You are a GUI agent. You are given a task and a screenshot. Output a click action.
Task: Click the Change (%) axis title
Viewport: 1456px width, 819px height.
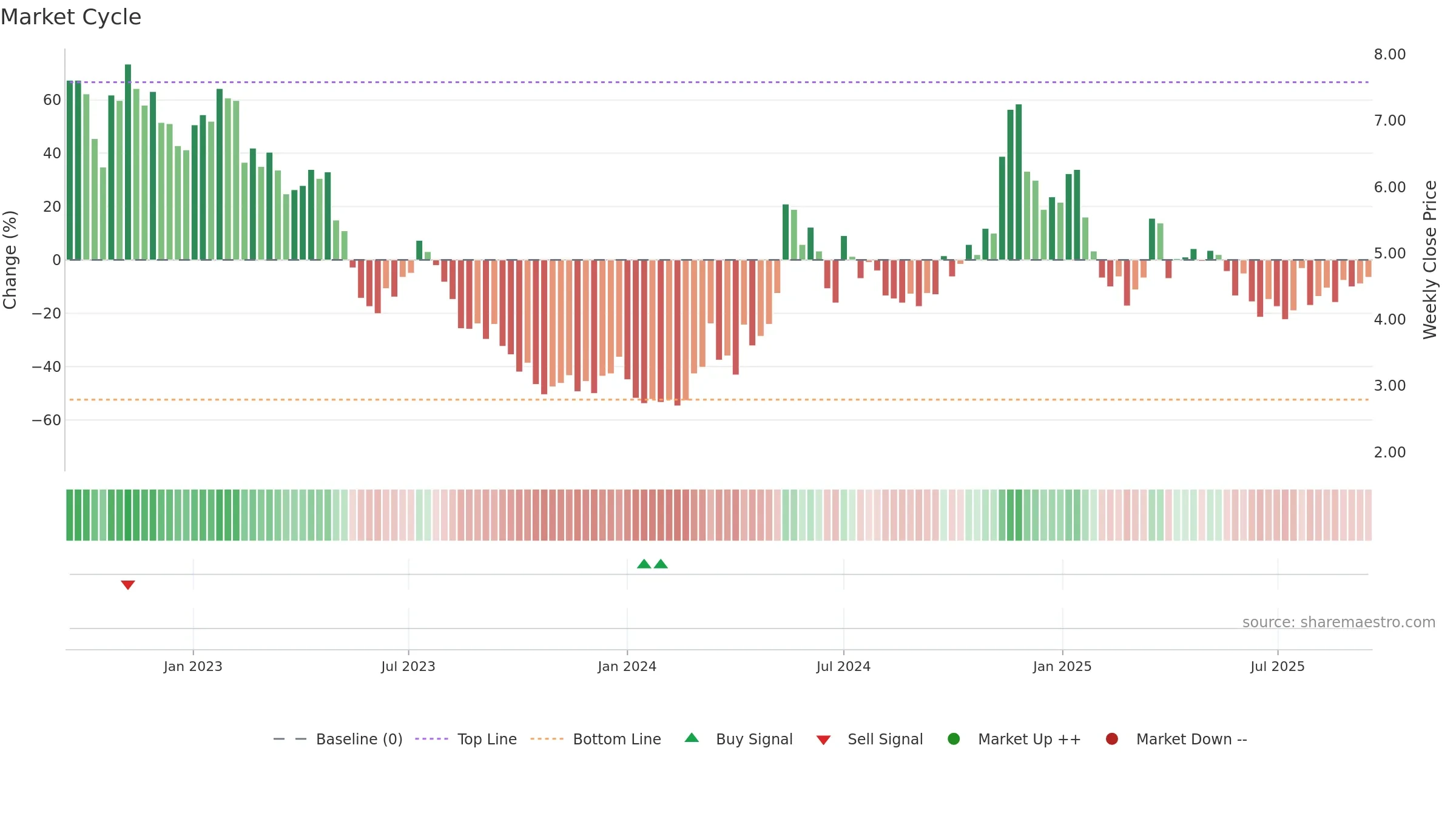(x=10, y=260)
